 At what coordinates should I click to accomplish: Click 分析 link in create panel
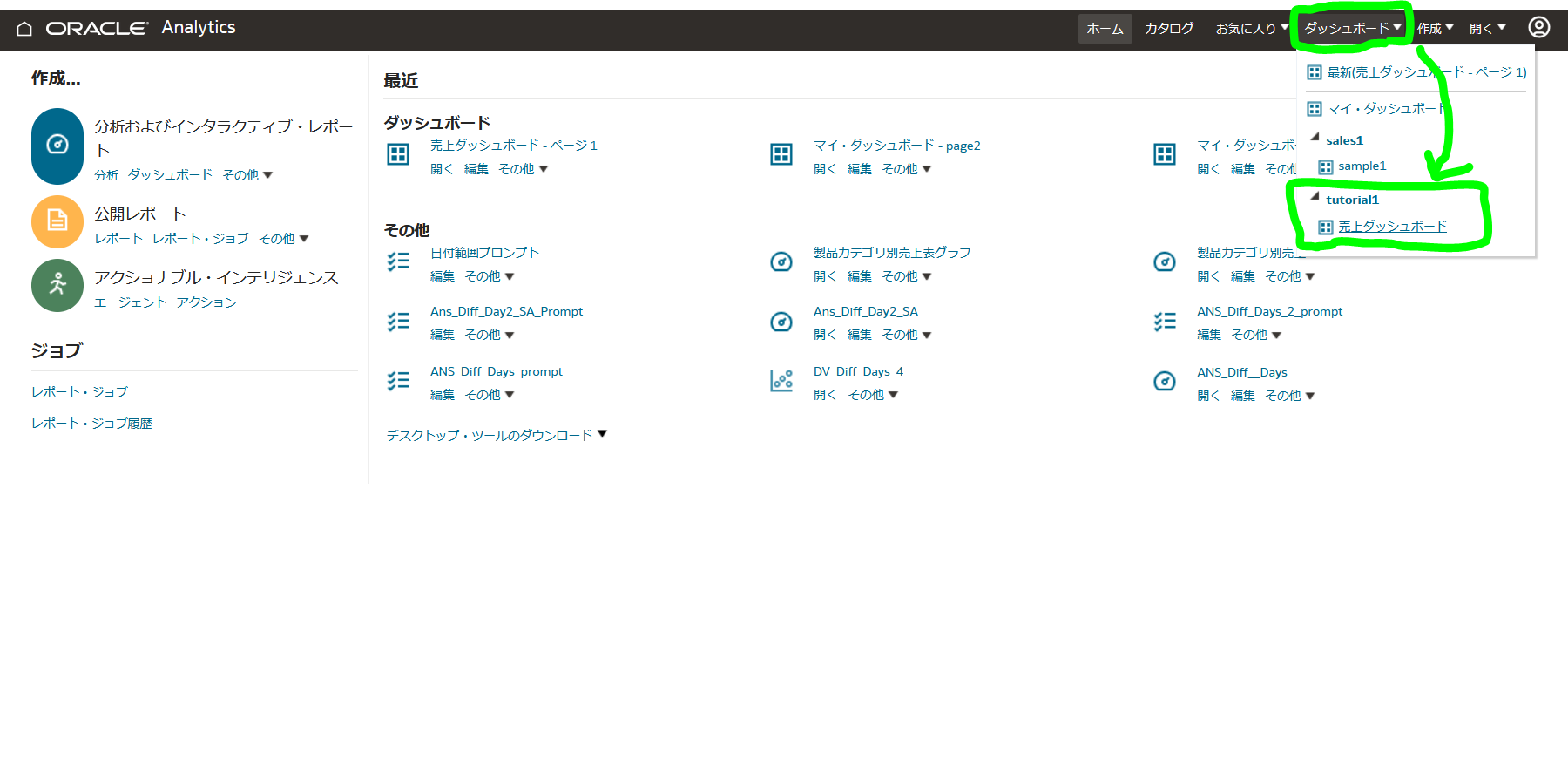[106, 175]
